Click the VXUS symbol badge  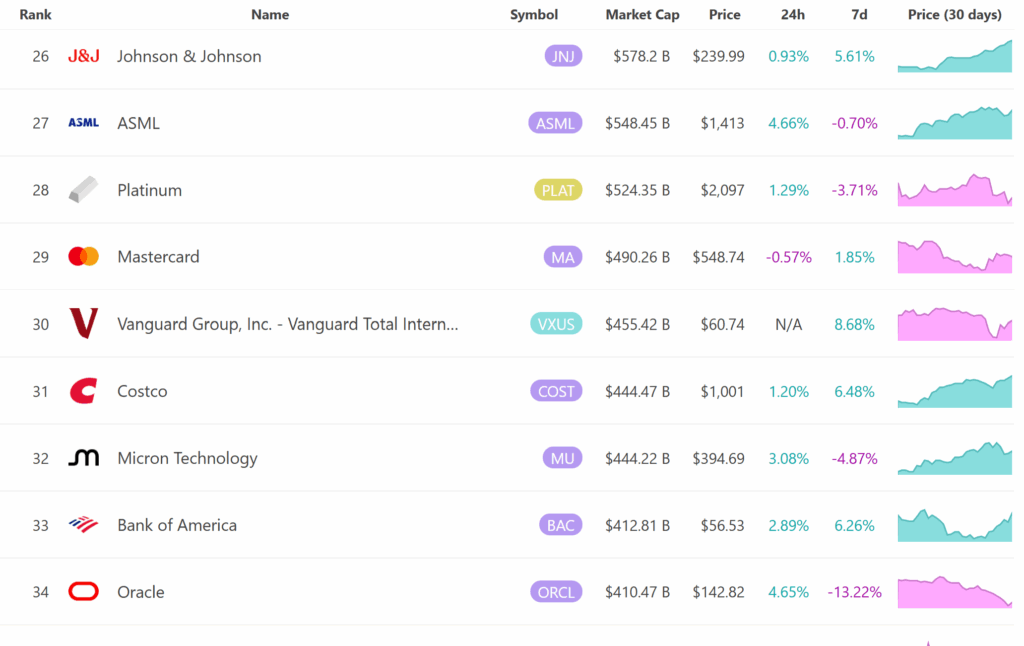(x=556, y=324)
